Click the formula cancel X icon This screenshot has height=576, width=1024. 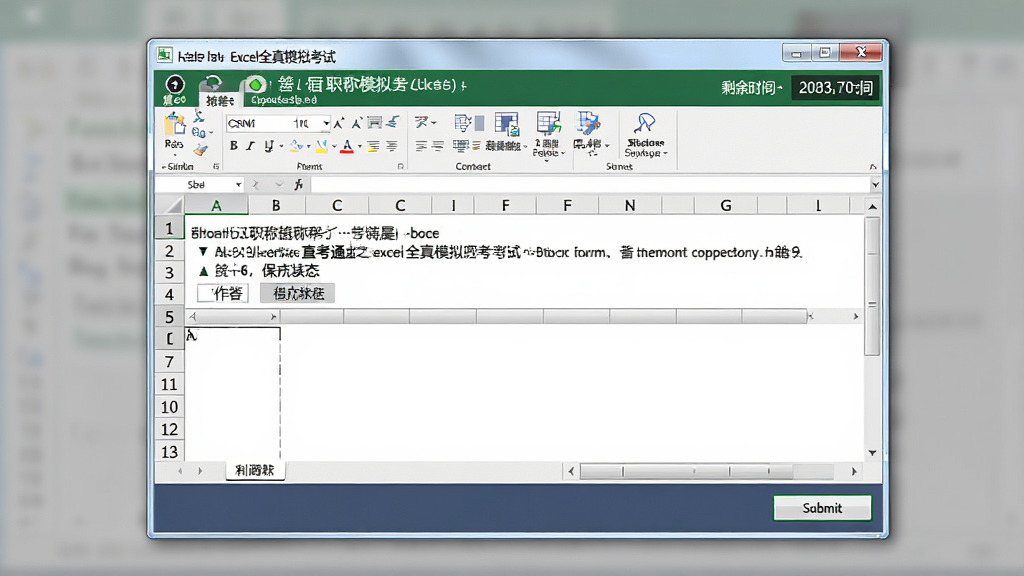(x=256, y=185)
